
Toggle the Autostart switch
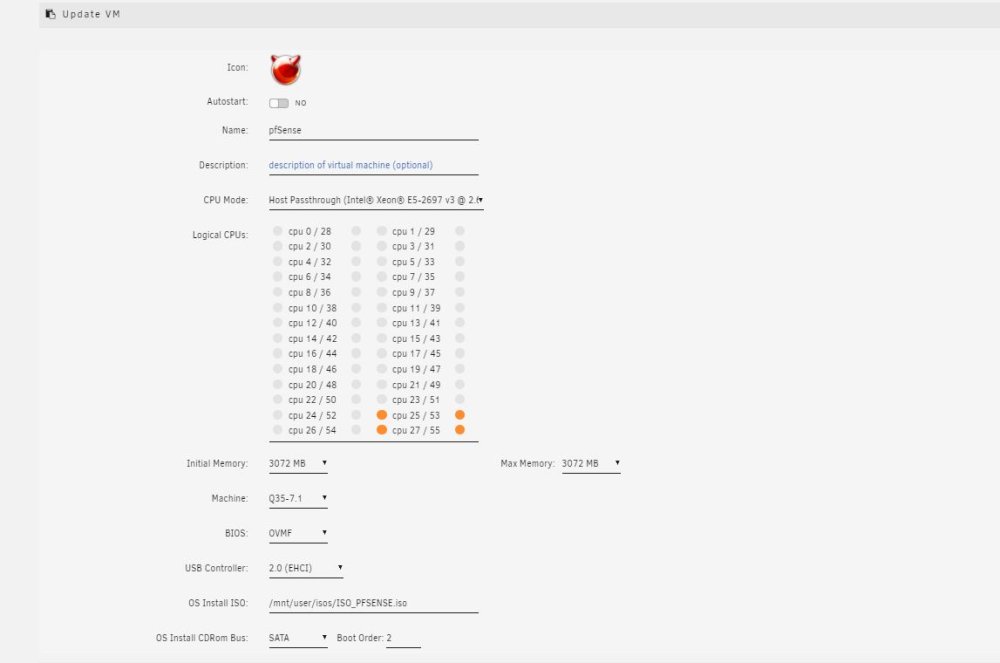point(279,103)
